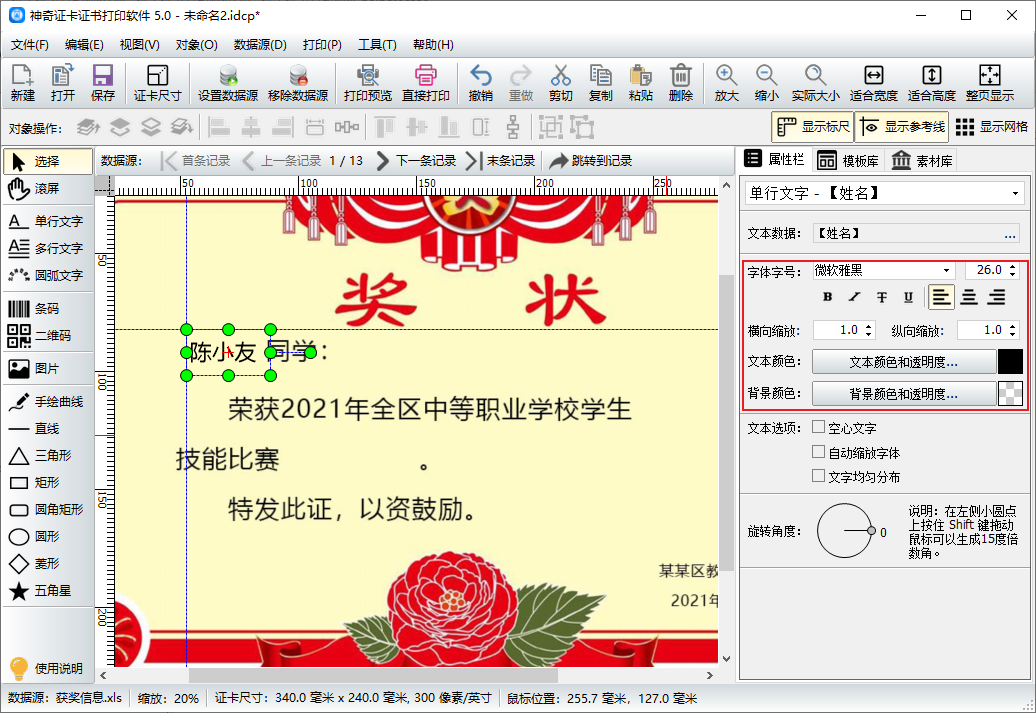Check the 自动缩放字体 auto-scale font option
1036x713 pixels.
(x=819, y=452)
